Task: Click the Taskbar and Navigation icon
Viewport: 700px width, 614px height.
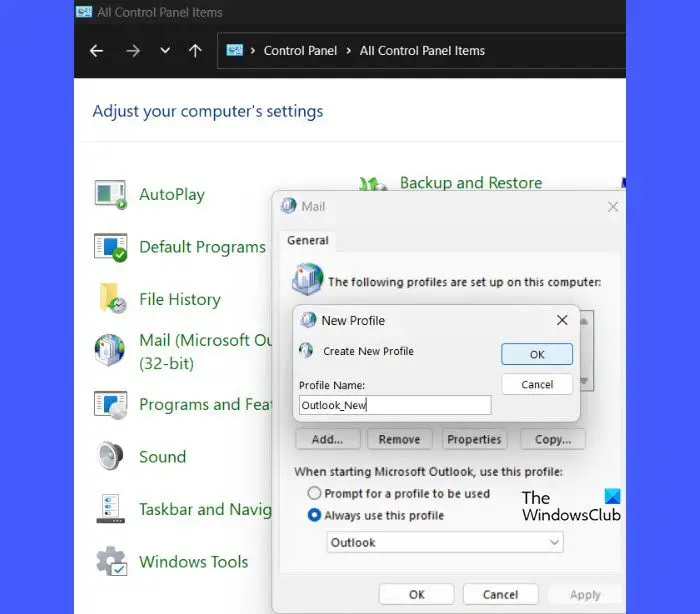Action: pos(110,509)
